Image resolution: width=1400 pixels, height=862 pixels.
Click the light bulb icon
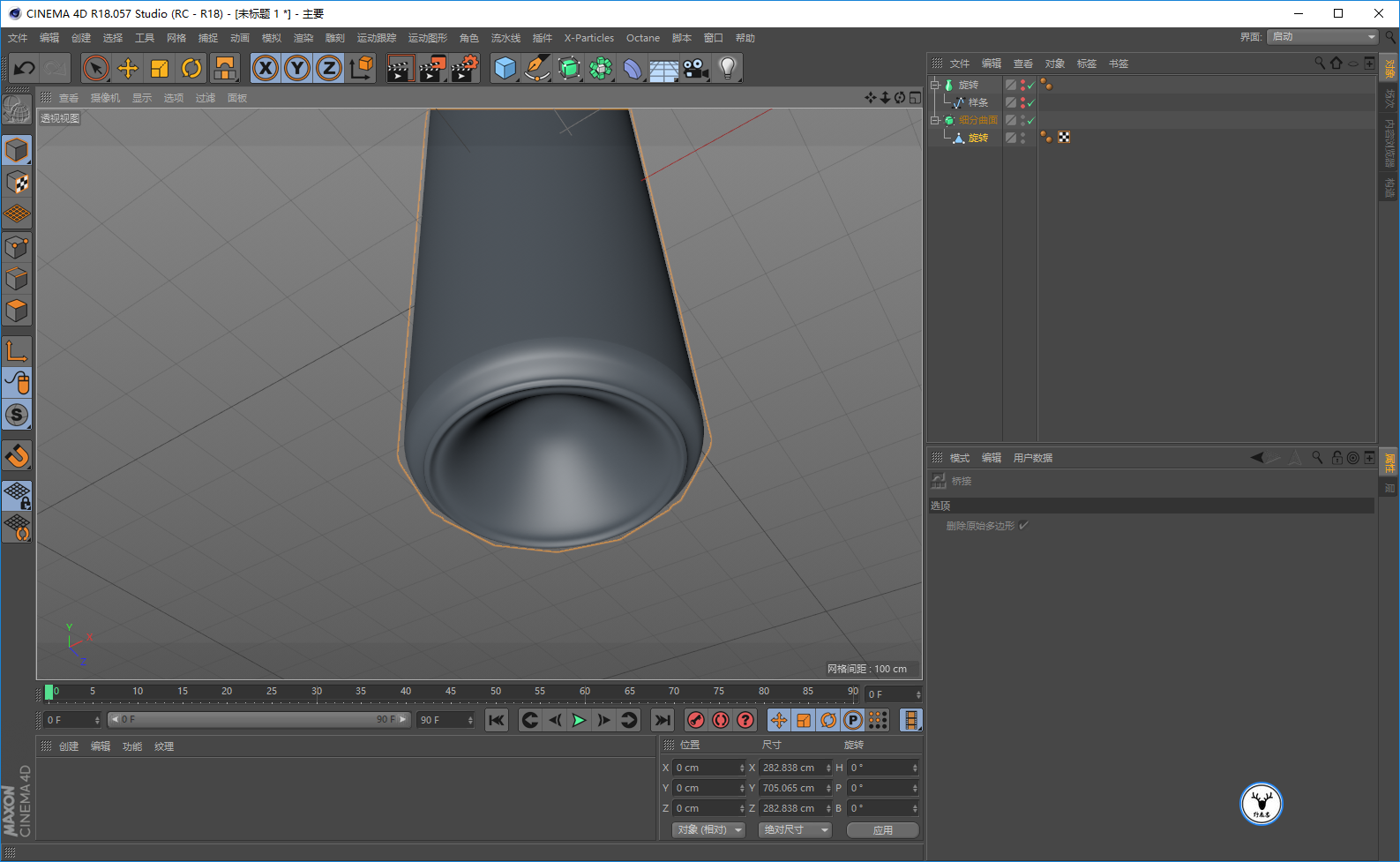pyautogui.click(x=727, y=68)
